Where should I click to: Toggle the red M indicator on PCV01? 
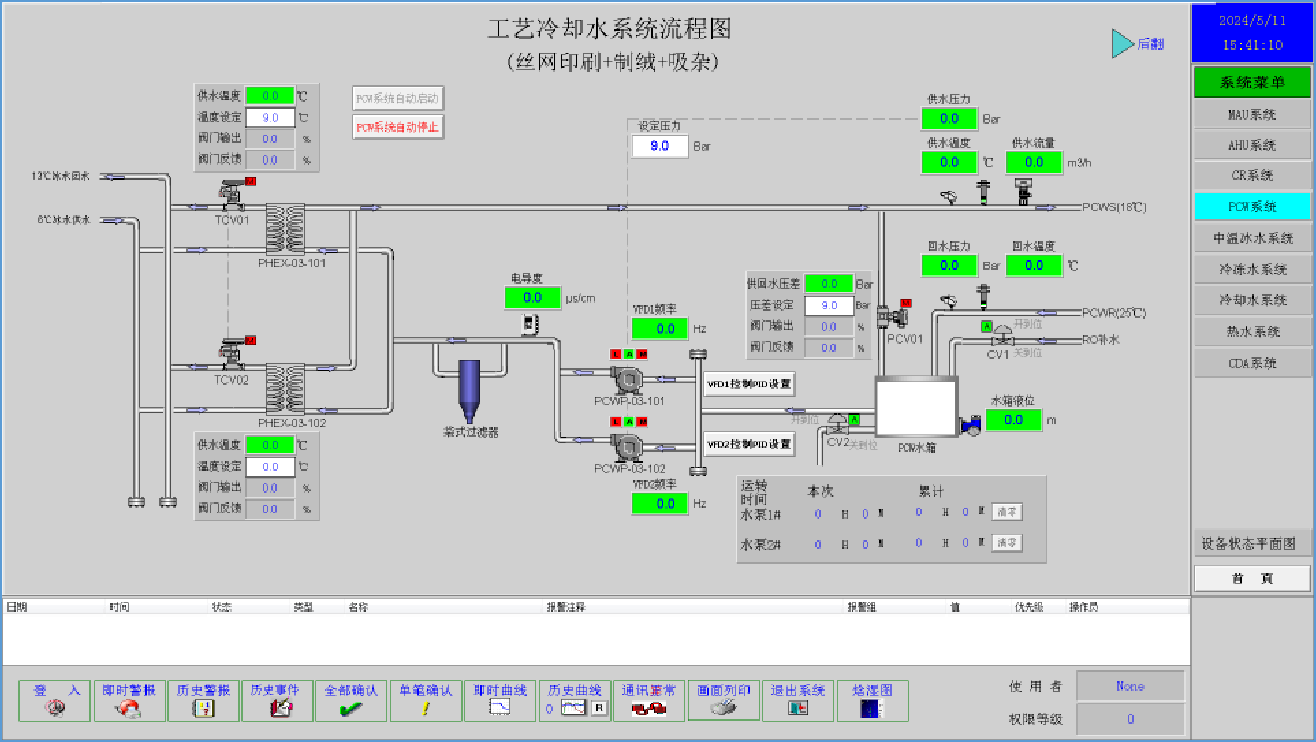tap(906, 302)
